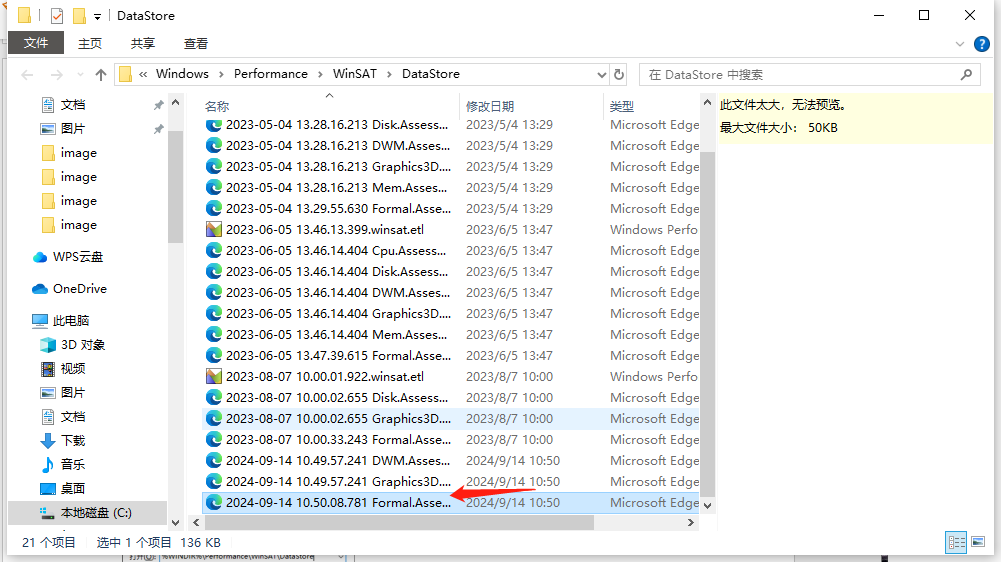Open 视频 folder under 此电脑
1001x562 pixels.
pos(72,368)
